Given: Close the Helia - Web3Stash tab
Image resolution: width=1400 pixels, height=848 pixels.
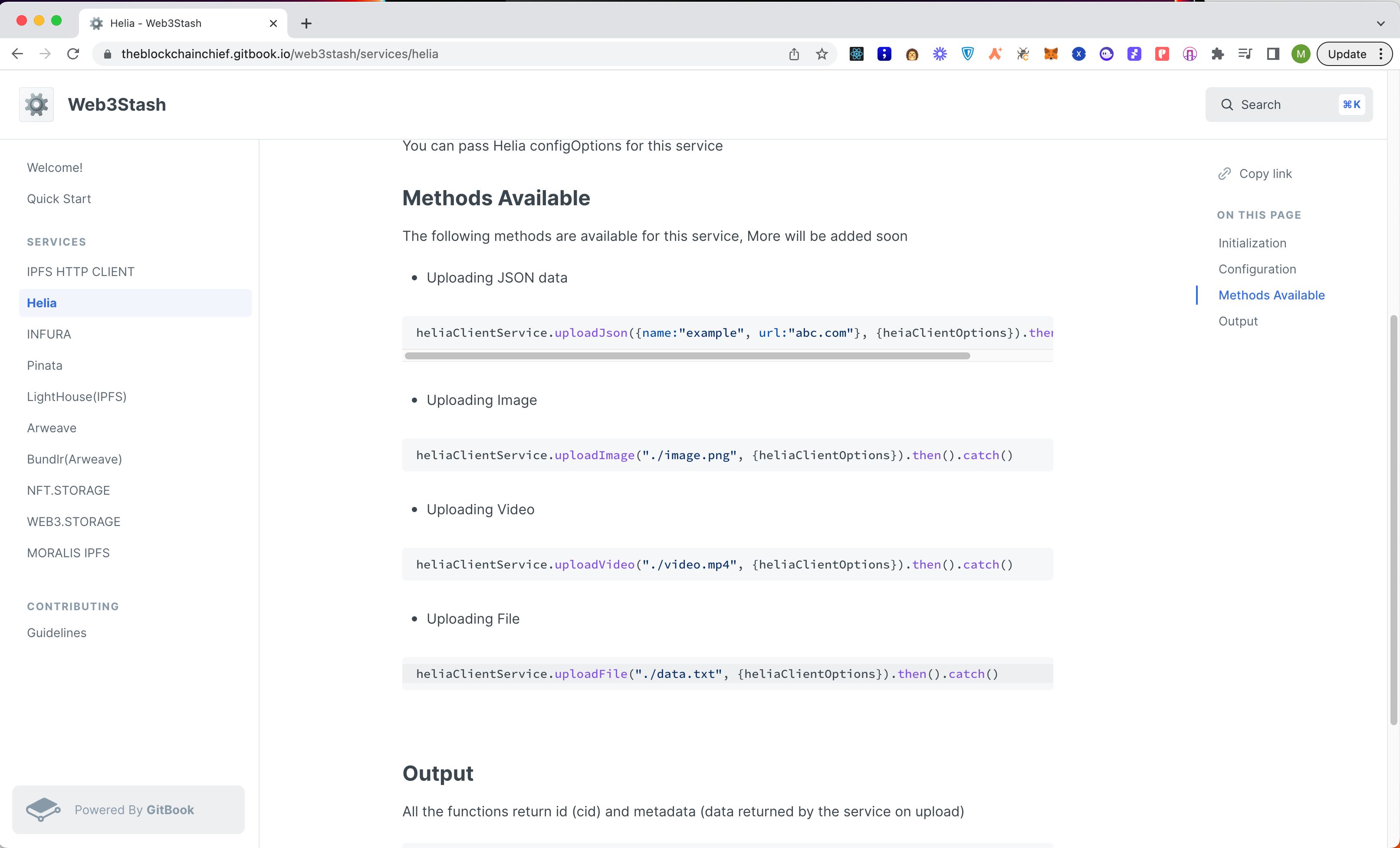Looking at the screenshot, I should click(x=273, y=23).
